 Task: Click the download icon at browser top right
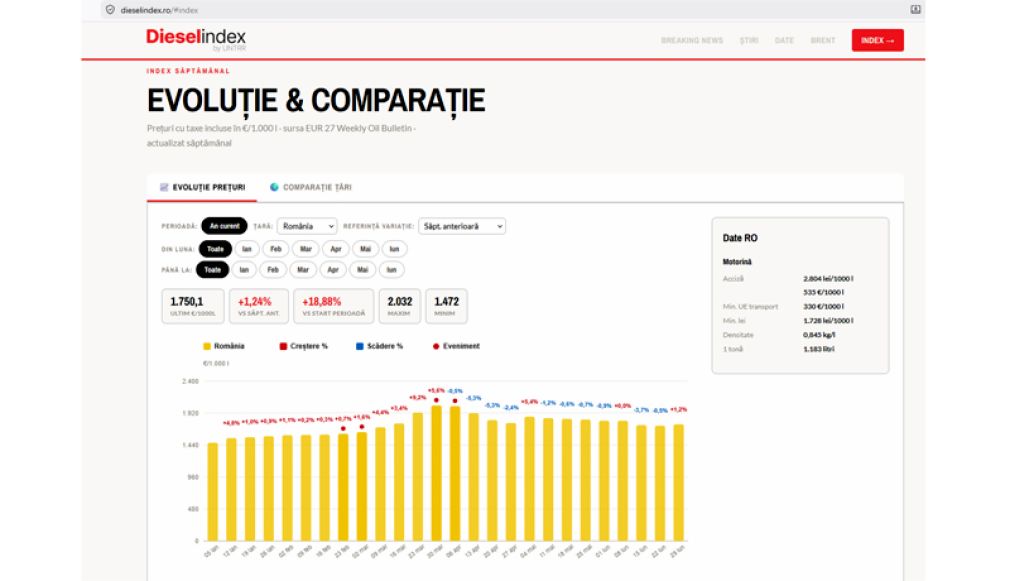(915, 9)
